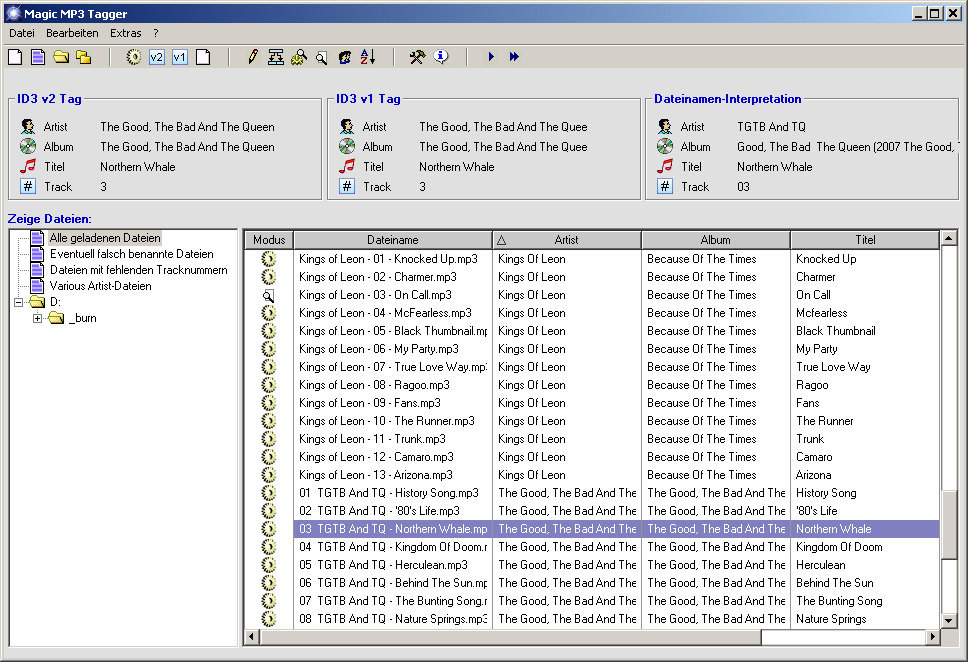Click the purple lined document toolbar icon
968x662 pixels.
pos(38,57)
